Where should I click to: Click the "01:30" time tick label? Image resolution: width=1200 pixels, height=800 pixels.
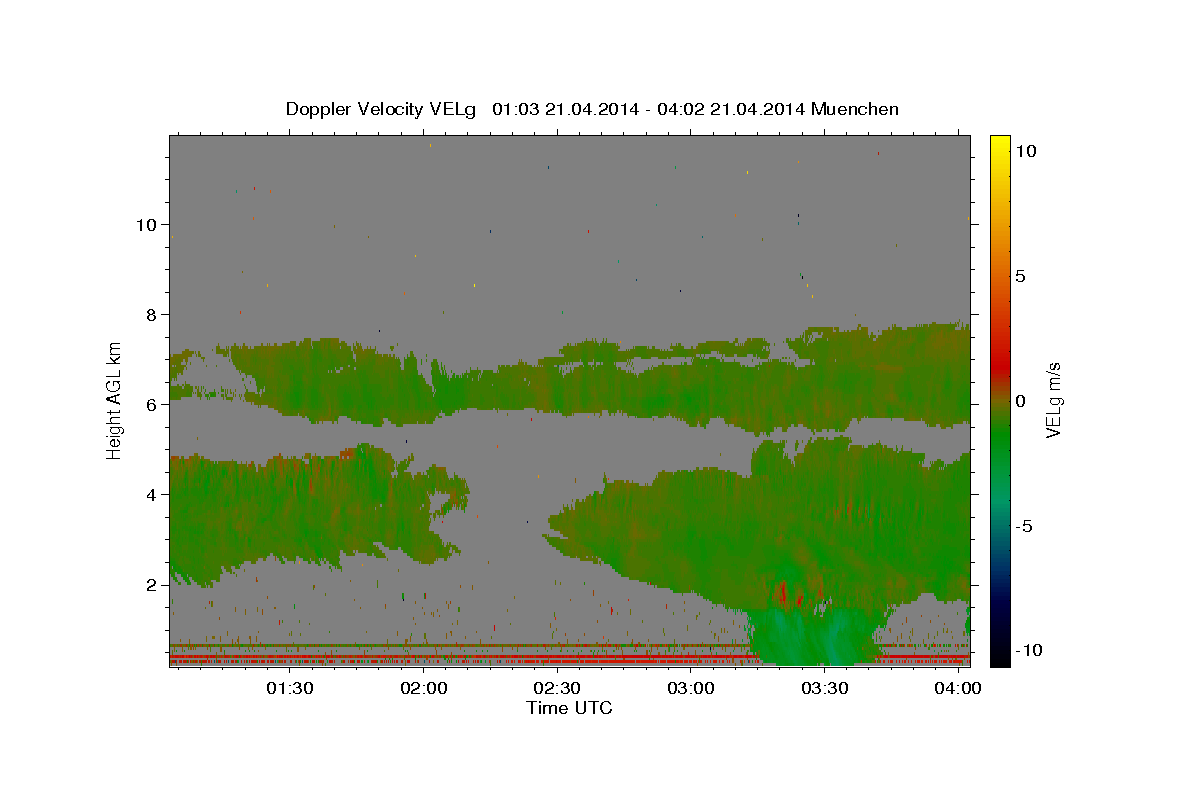(290, 689)
